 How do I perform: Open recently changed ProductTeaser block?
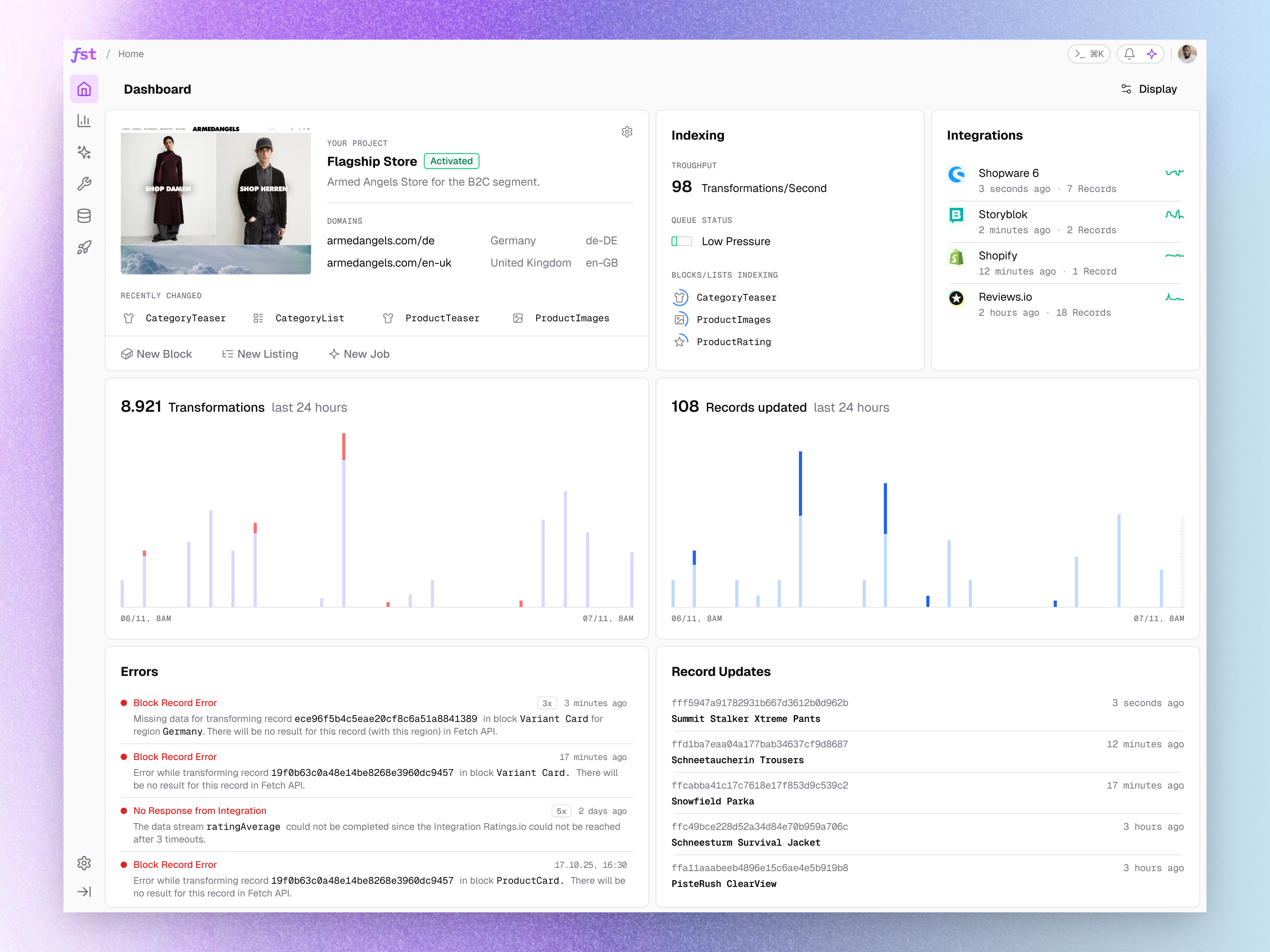coord(431,318)
